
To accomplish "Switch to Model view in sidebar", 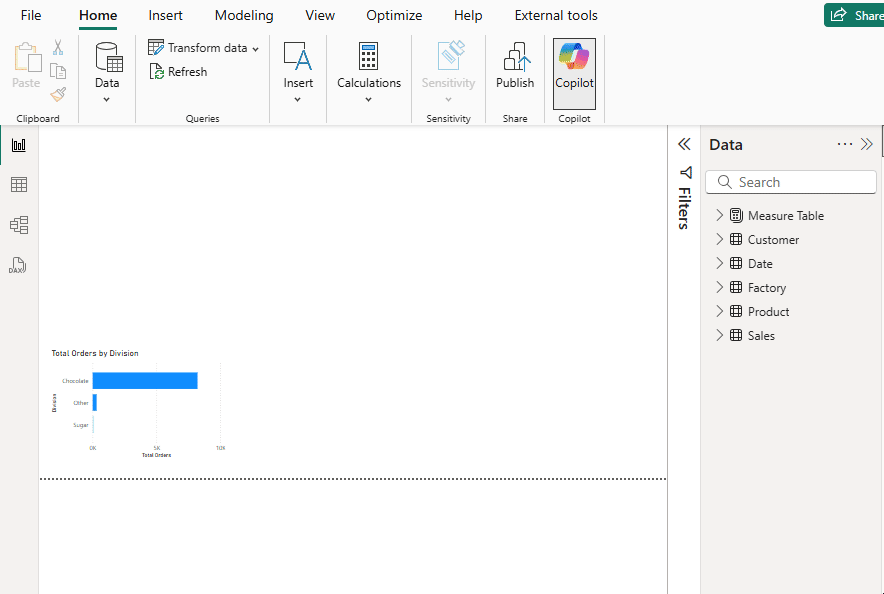I will click(x=19, y=225).
